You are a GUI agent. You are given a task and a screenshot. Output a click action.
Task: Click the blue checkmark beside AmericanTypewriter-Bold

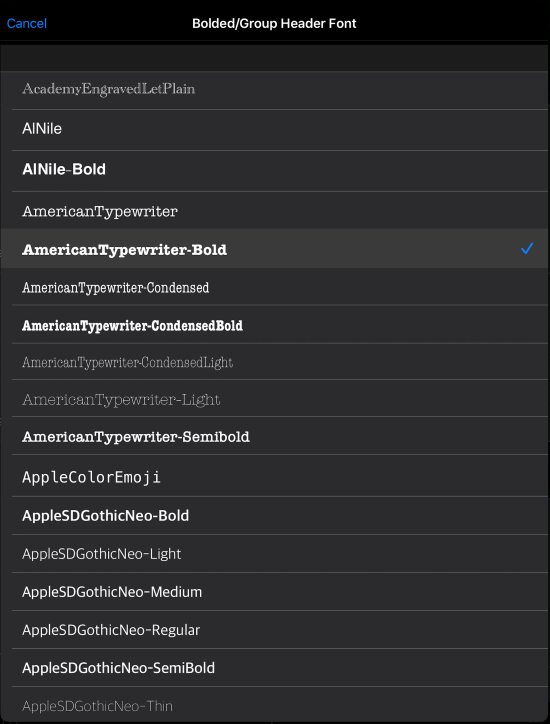point(527,248)
